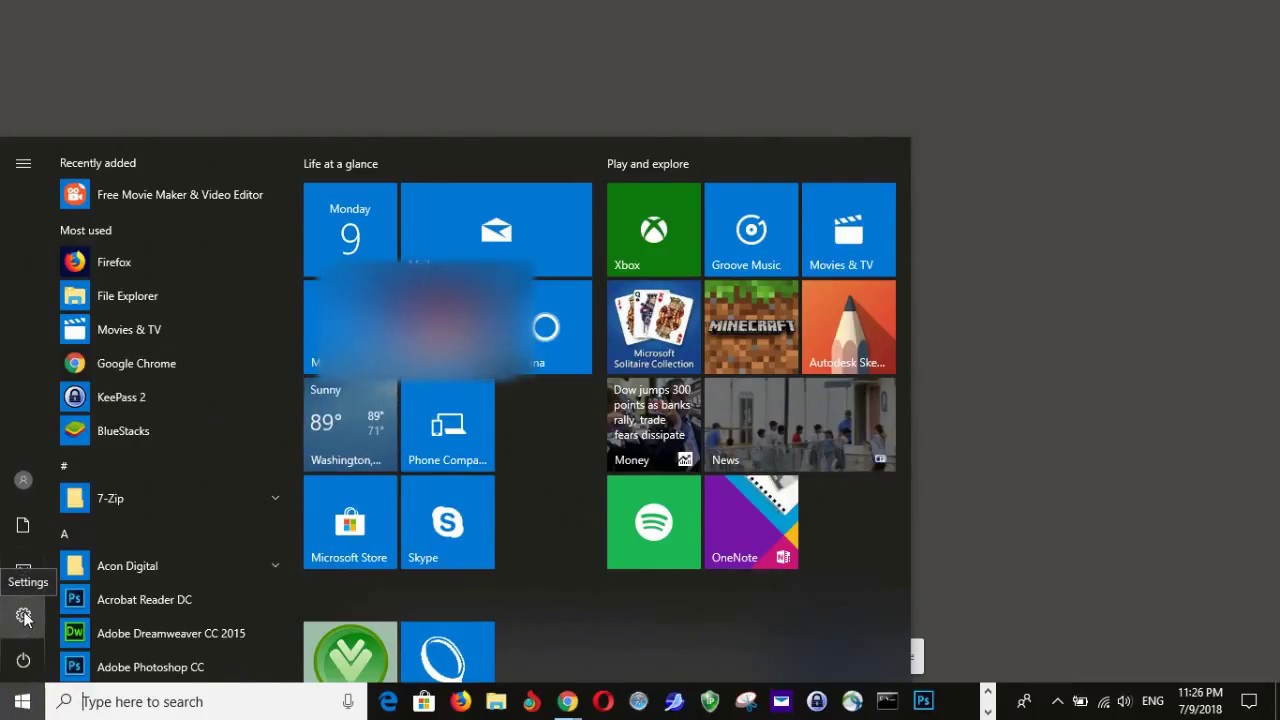Screen dimensions: 1280x720
Task: Launch Firefox from Most used list
Action: [x=170, y=262]
